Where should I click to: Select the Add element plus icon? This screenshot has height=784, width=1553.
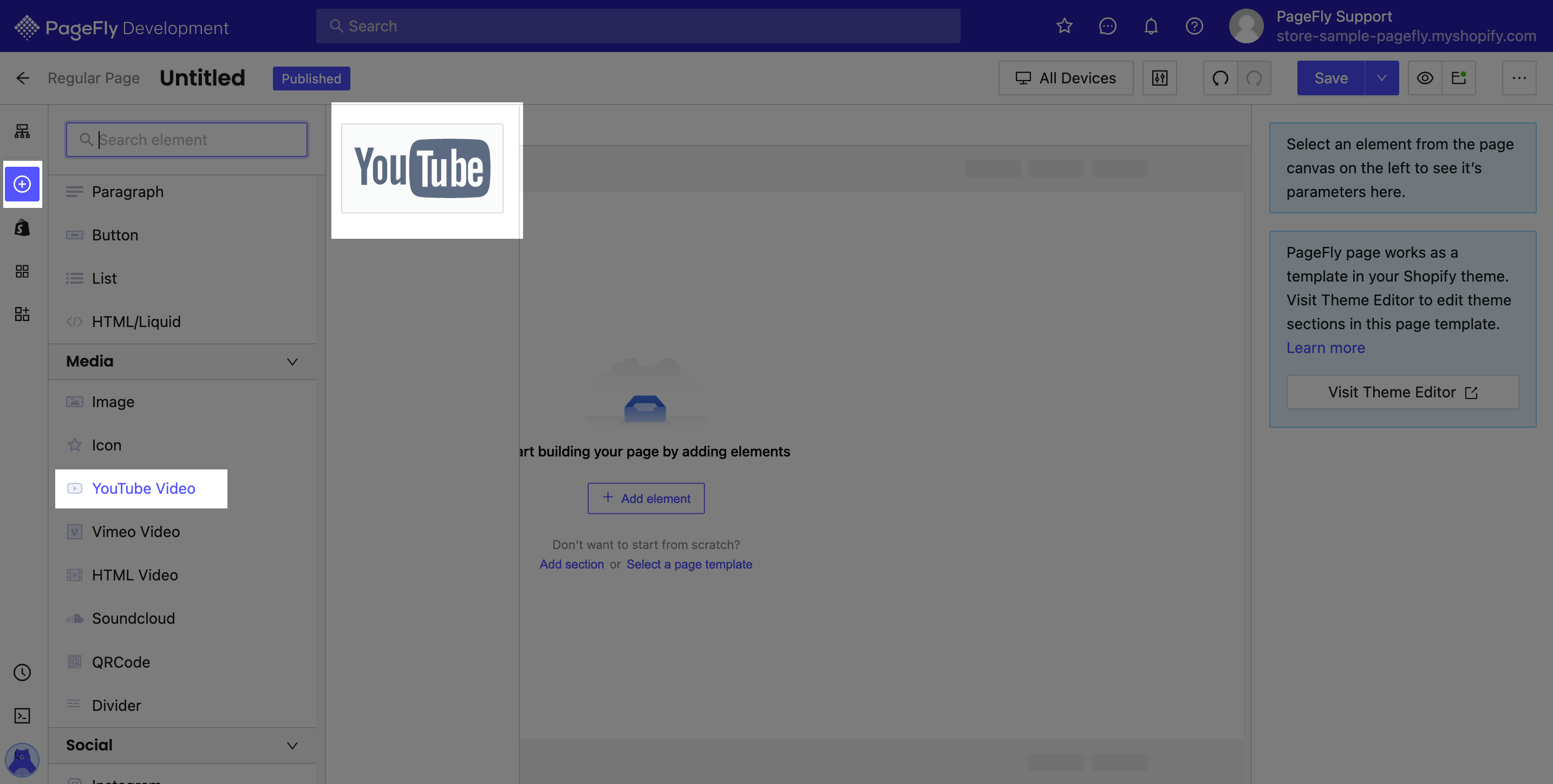click(x=22, y=184)
